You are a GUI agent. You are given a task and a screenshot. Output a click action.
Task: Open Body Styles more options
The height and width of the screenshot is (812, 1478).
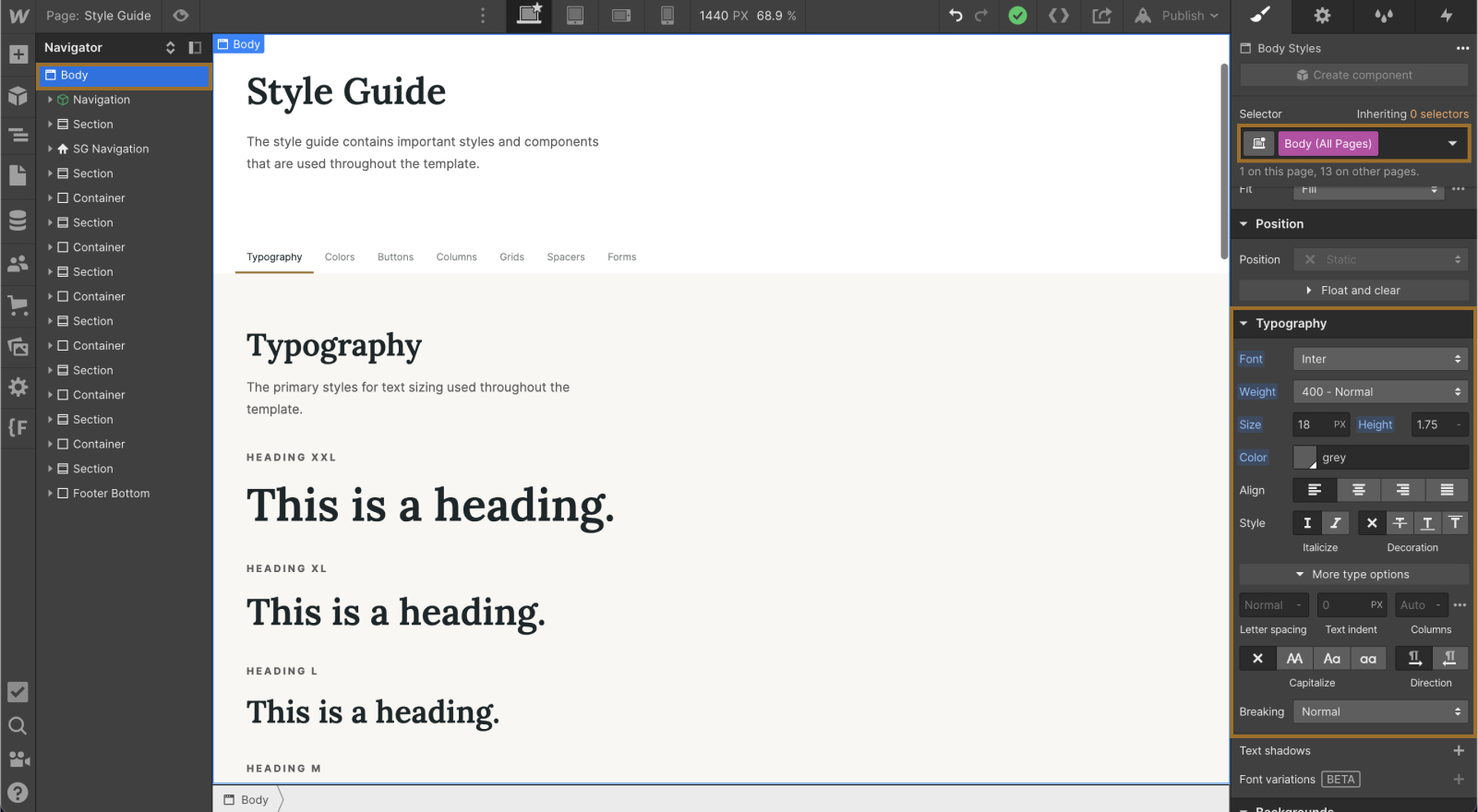[1462, 48]
